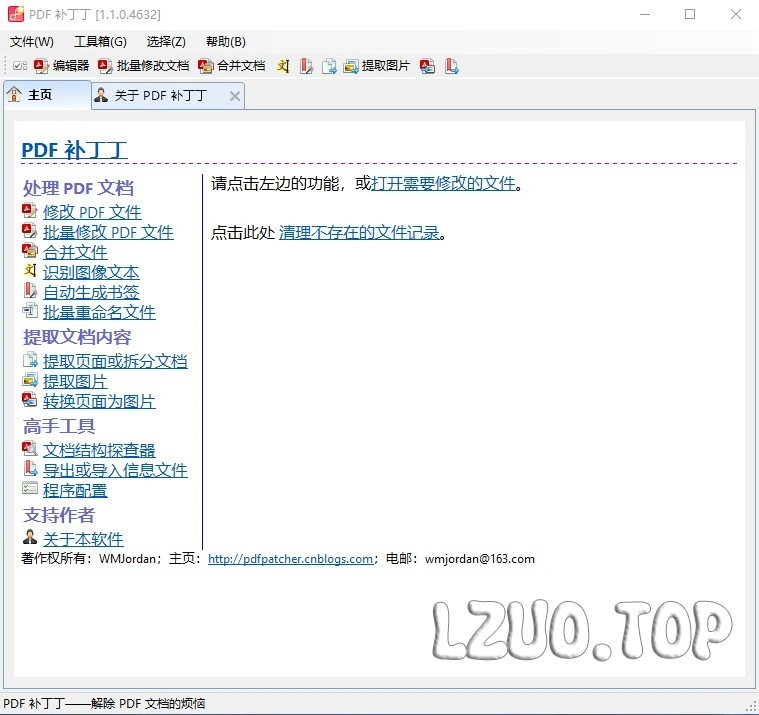This screenshot has width=759, height=715.
Task: Click the PDF 补丁丁 heading link
Action: pos(74,150)
